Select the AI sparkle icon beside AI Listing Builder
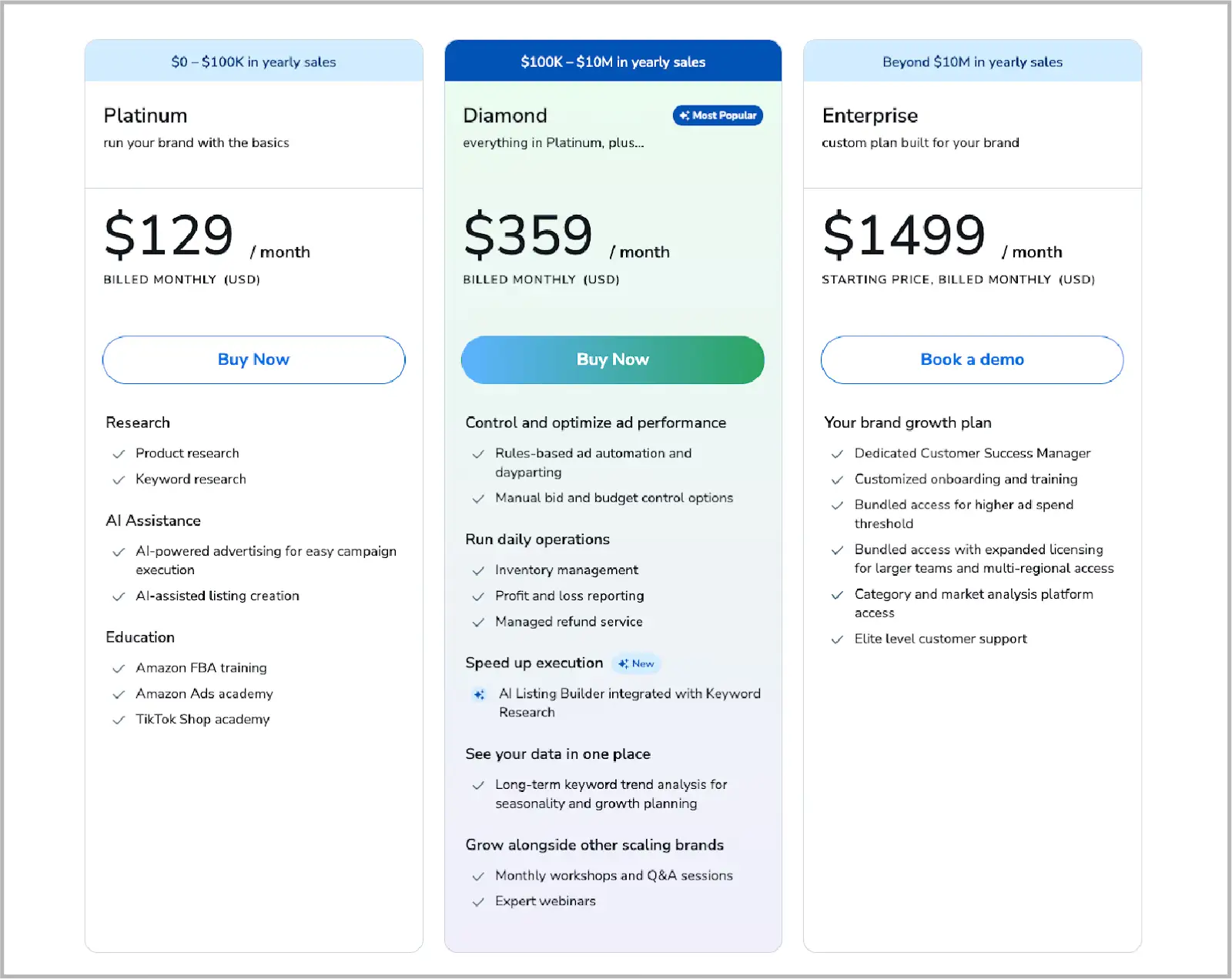Image resolution: width=1232 pixels, height=979 pixels. point(479,693)
